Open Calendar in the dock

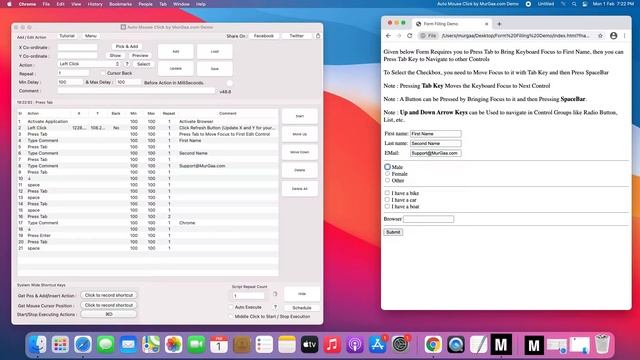coord(219,344)
